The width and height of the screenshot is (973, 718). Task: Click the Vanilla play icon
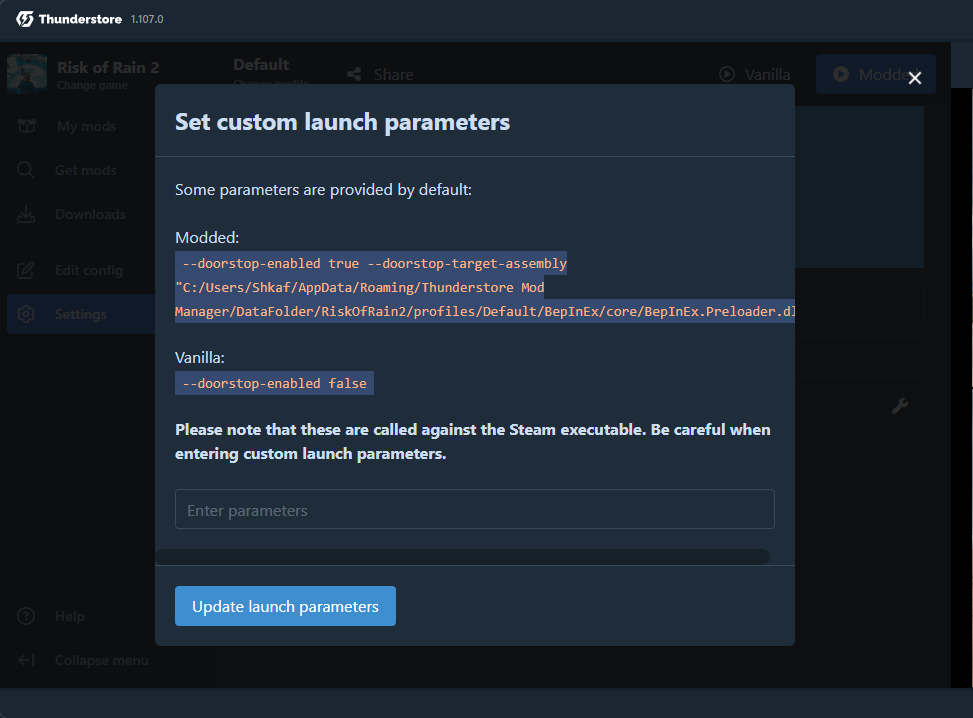click(x=727, y=74)
